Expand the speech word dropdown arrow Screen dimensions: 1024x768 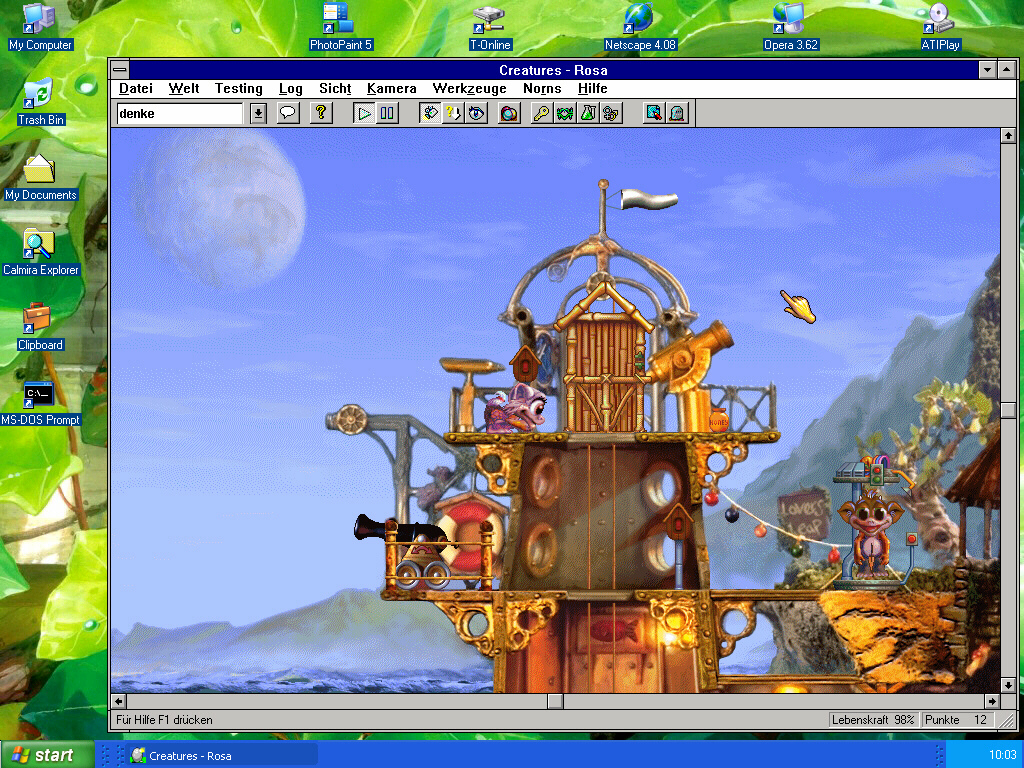[x=258, y=114]
